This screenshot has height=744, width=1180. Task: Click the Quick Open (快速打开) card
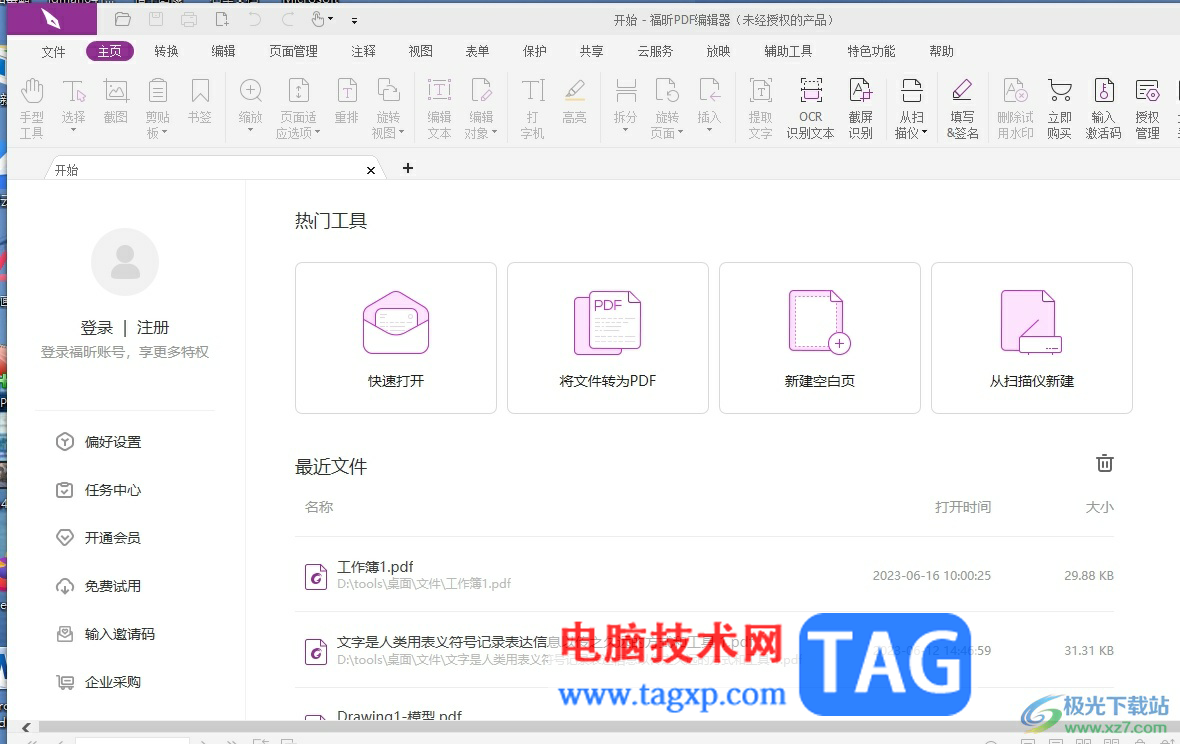click(x=396, y=338)
